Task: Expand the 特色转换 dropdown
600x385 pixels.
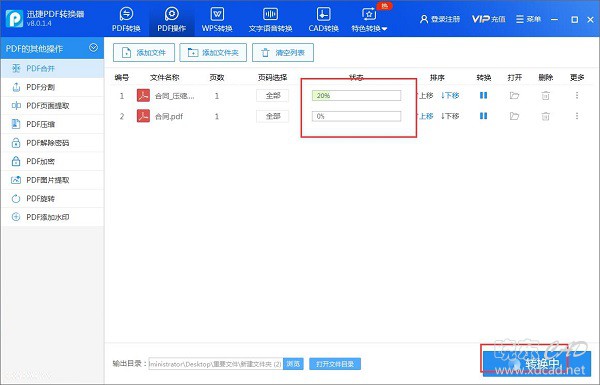Action: (x=369, y=19)
